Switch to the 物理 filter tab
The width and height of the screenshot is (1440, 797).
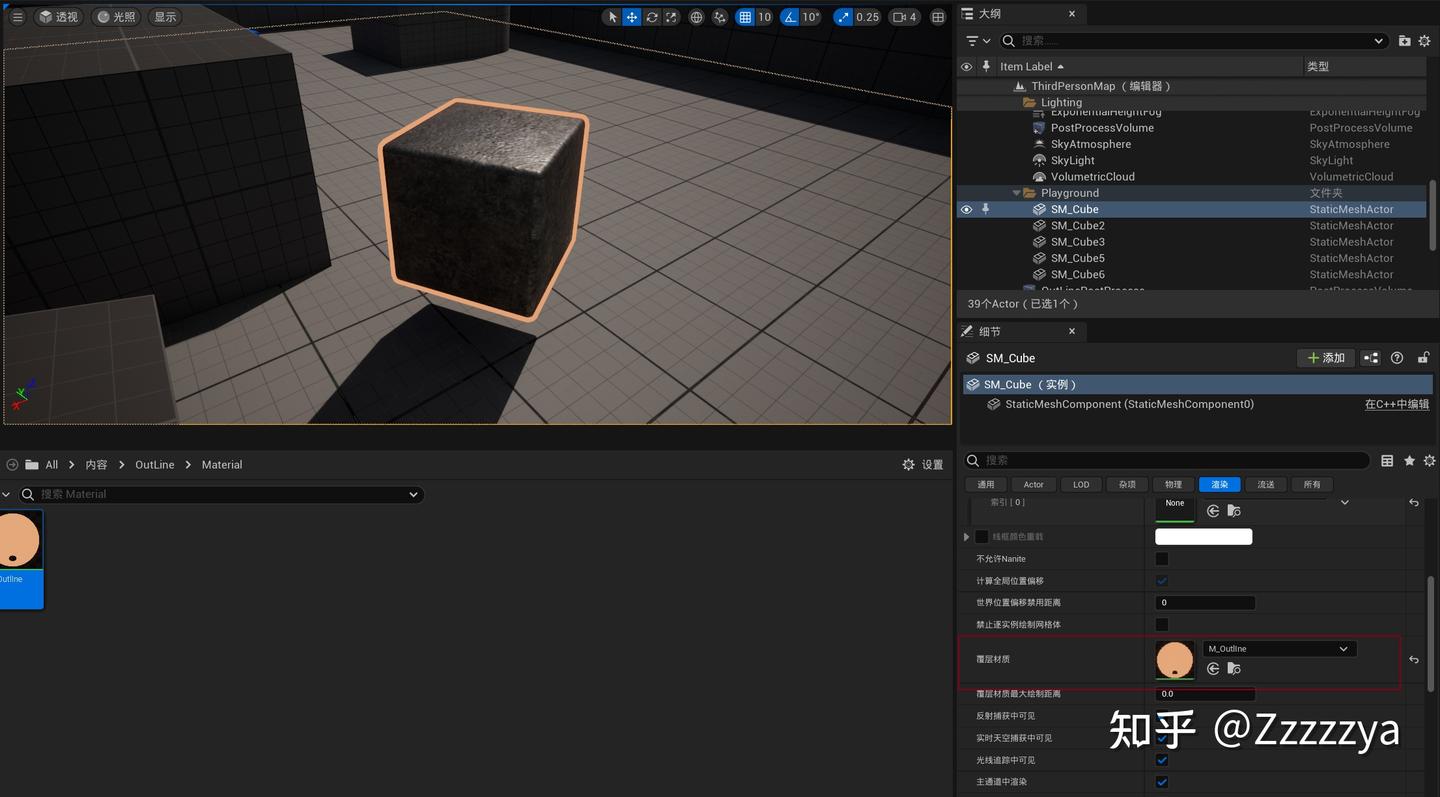pos(1173,485)
